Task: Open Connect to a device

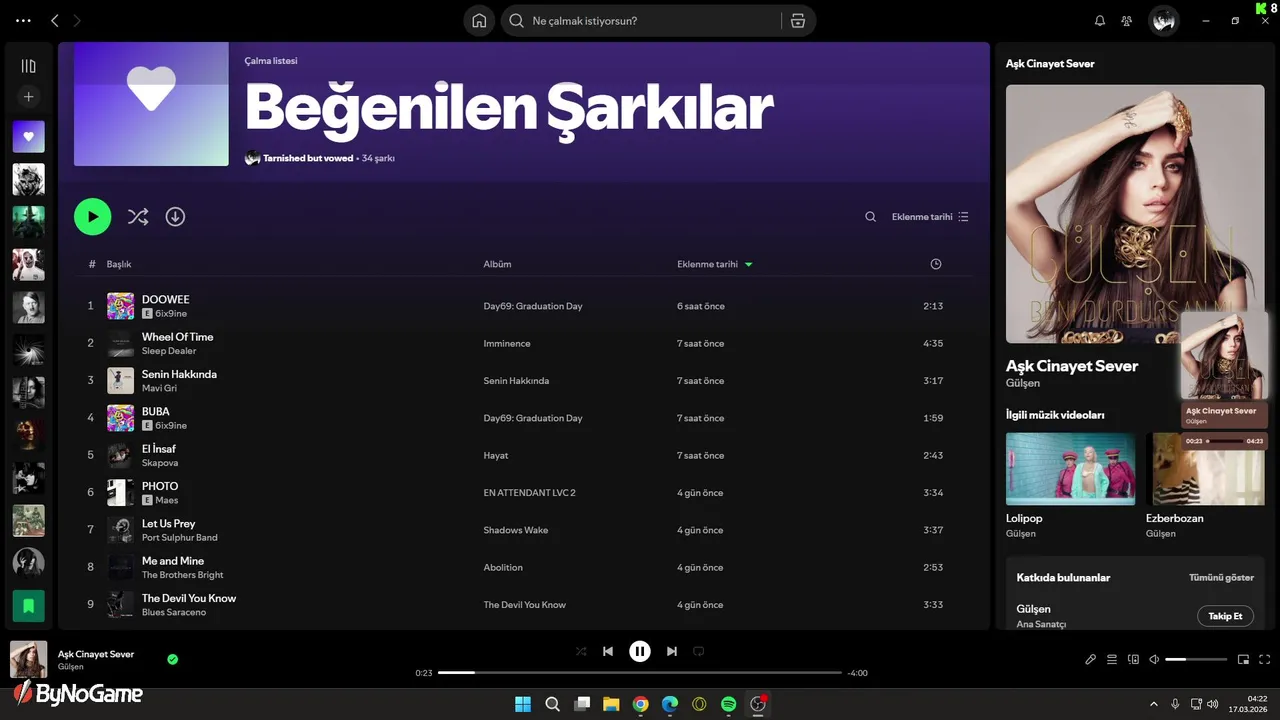Action: [x=1133, y=660]
